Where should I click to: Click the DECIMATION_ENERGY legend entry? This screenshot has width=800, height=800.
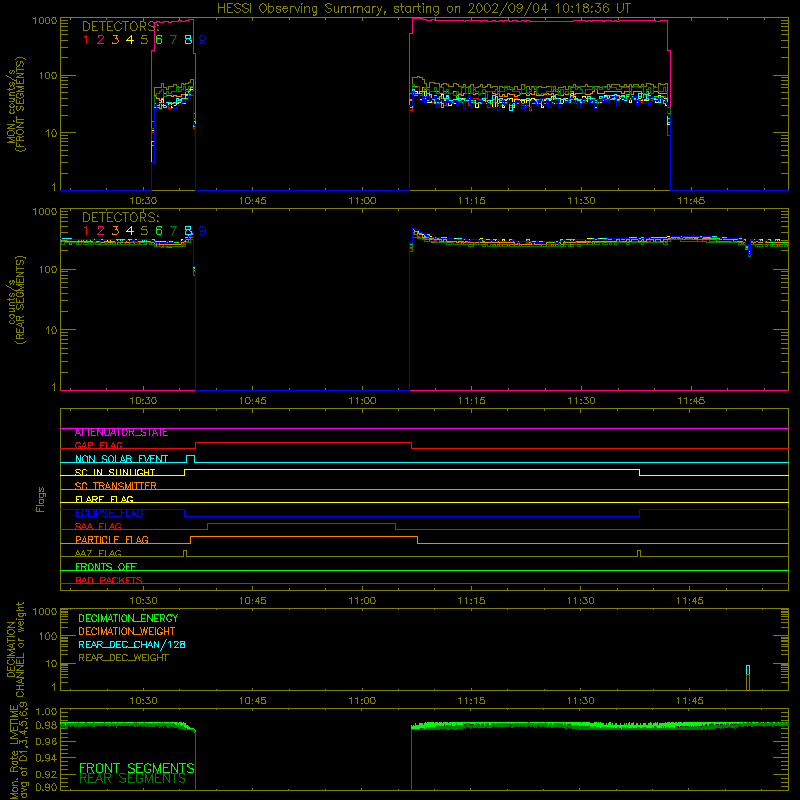point(128,618)
